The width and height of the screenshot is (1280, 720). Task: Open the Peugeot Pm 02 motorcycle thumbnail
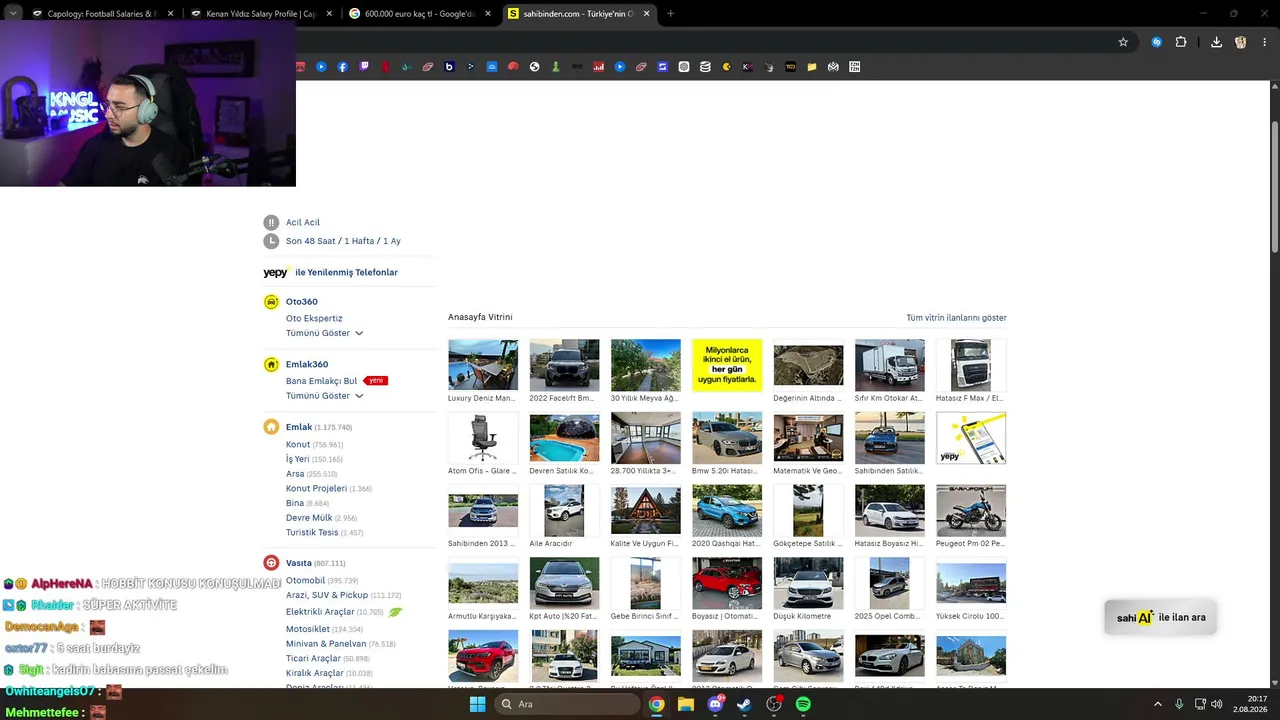971,511
